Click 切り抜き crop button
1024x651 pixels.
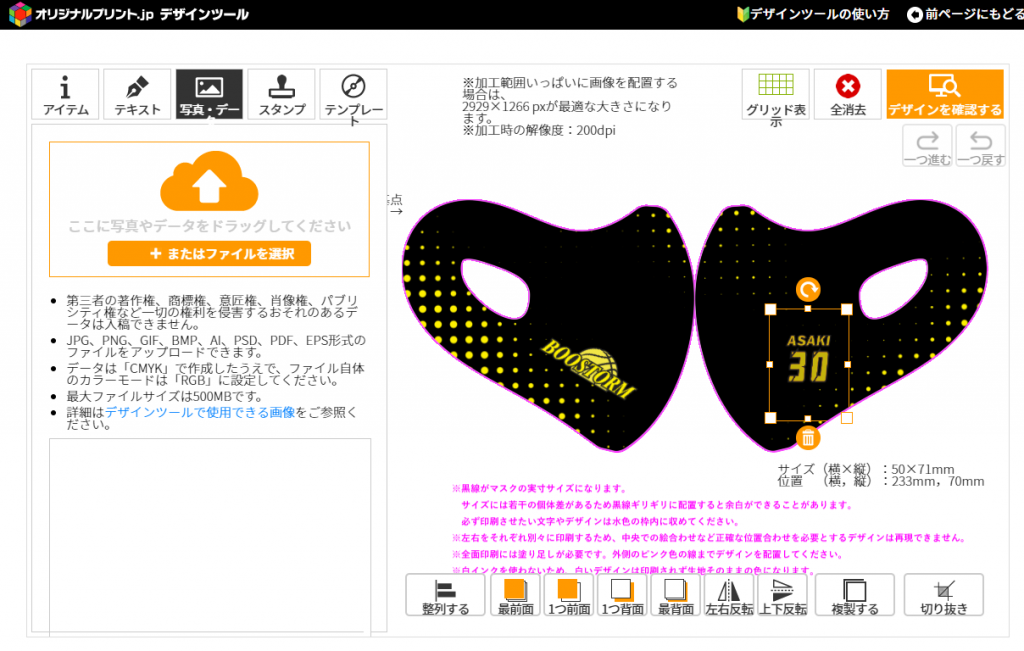click(944, 595)
